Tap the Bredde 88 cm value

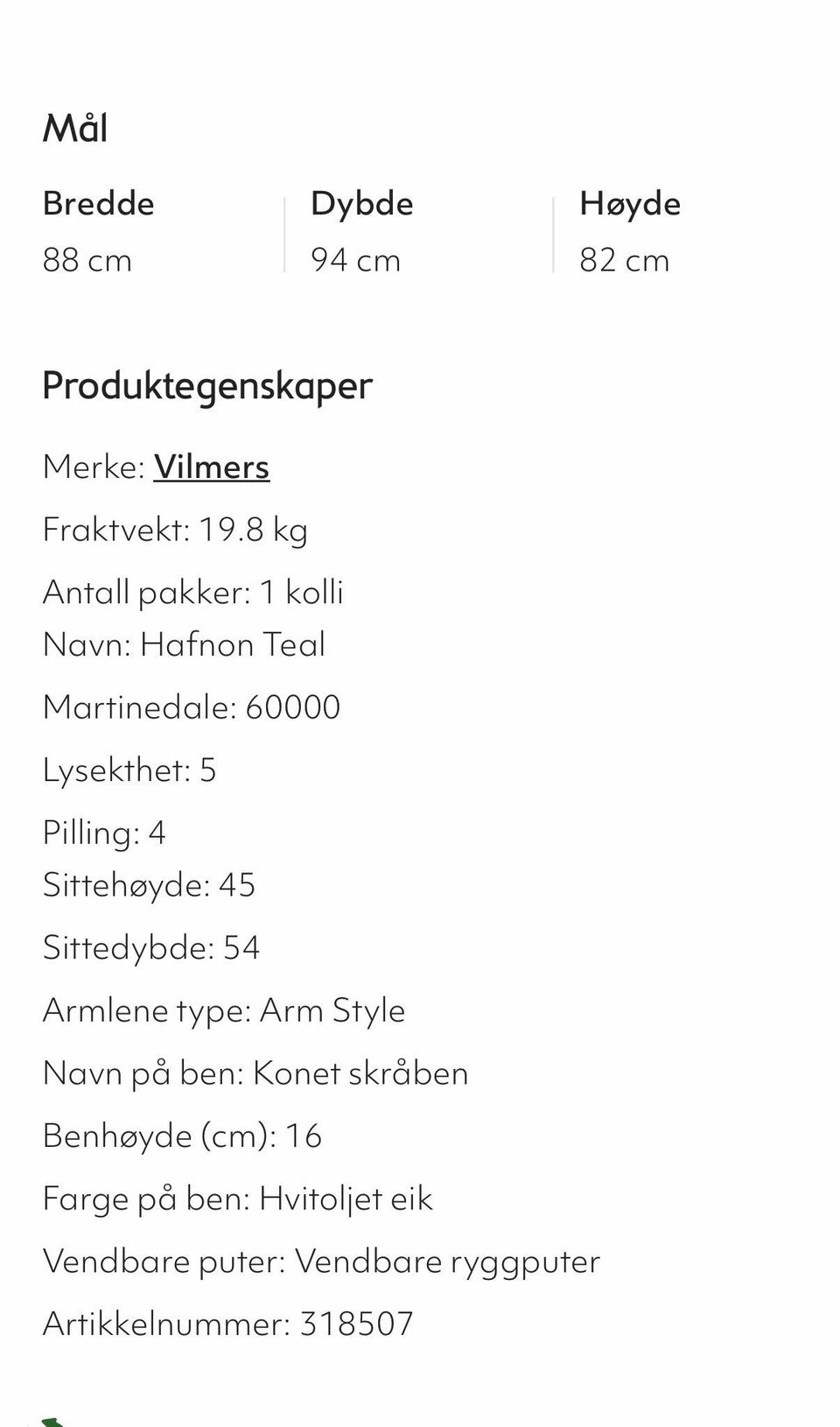(87, 260)
